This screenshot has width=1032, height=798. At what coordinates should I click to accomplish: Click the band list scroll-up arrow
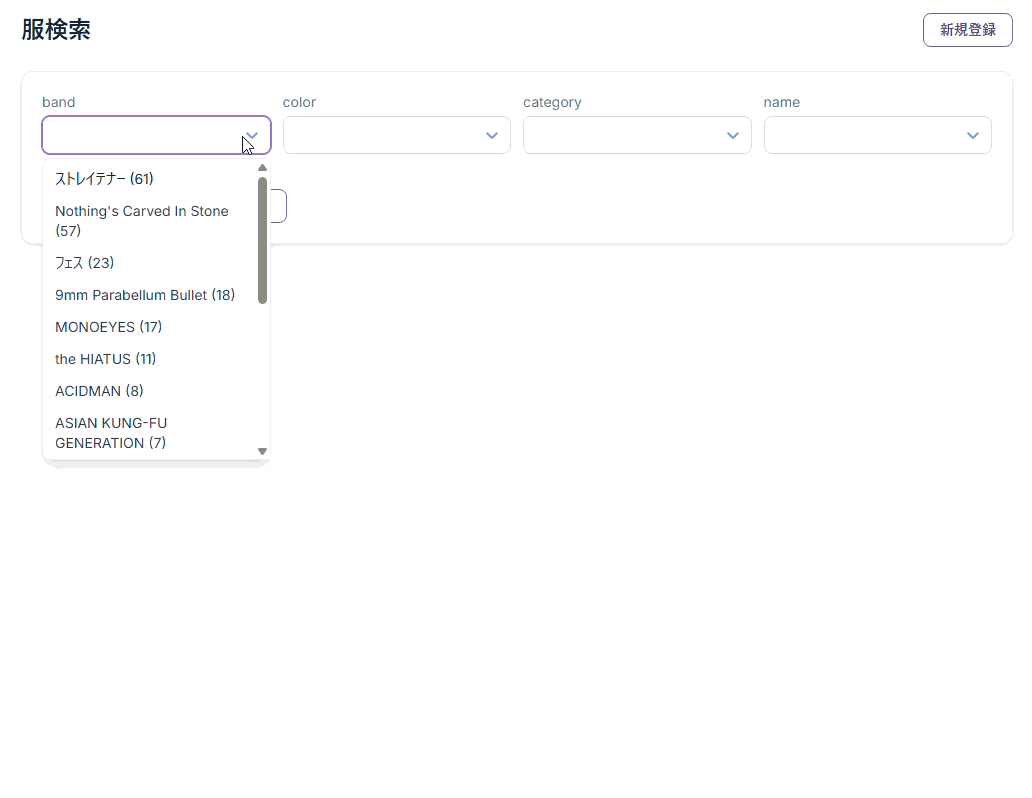point(263,167)
